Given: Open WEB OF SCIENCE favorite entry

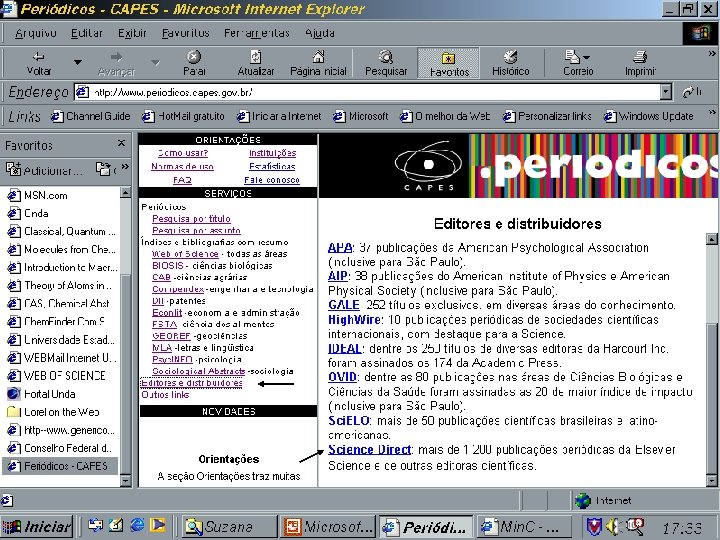Looking at the screenshot, I should (x=64, y=376).
